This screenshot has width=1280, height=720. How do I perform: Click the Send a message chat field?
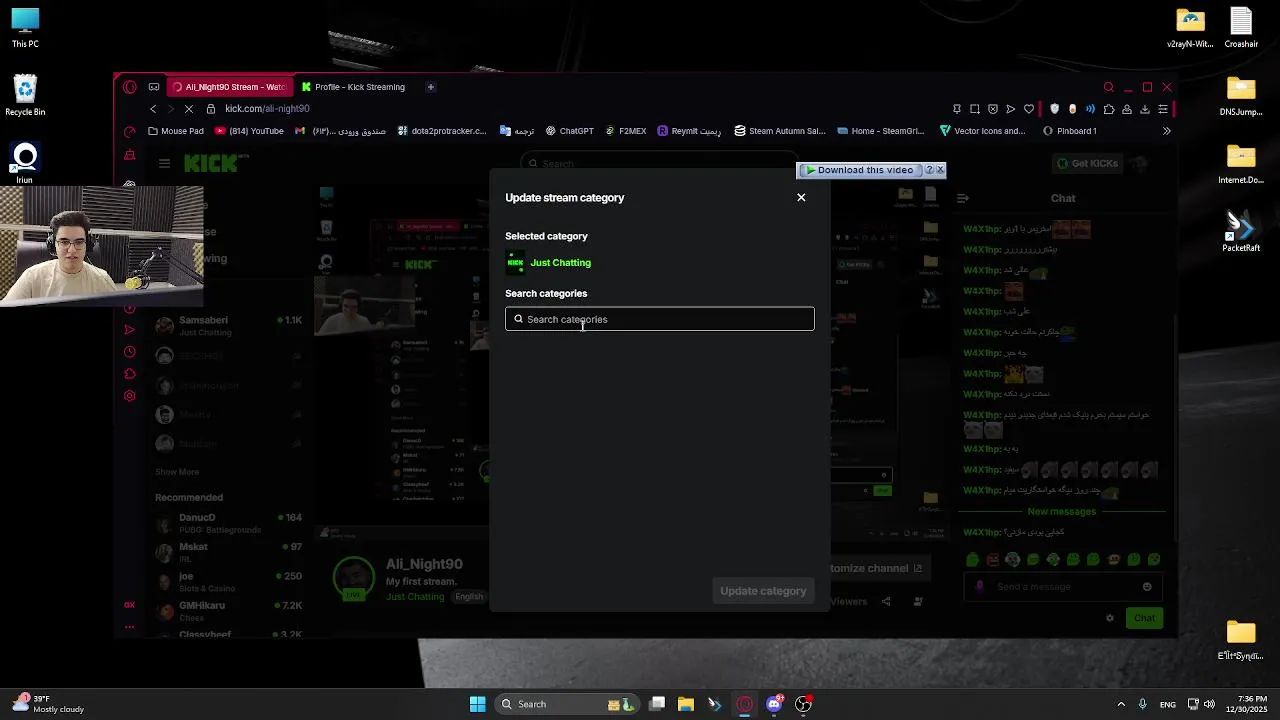(x=1065, y=587)
